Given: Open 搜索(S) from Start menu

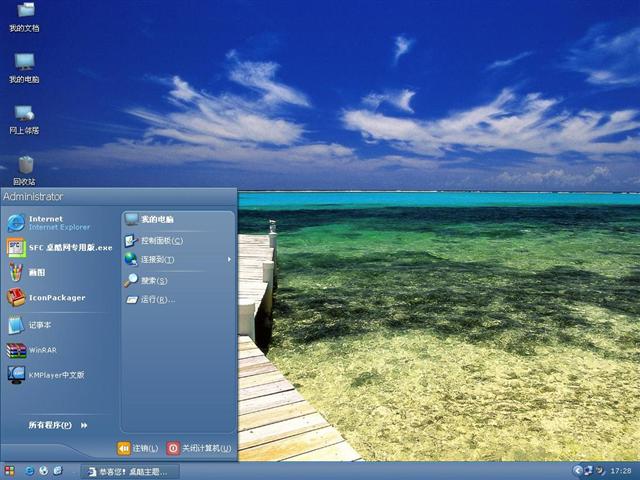Looking at the screenshot, I should [x=153, y=281].
